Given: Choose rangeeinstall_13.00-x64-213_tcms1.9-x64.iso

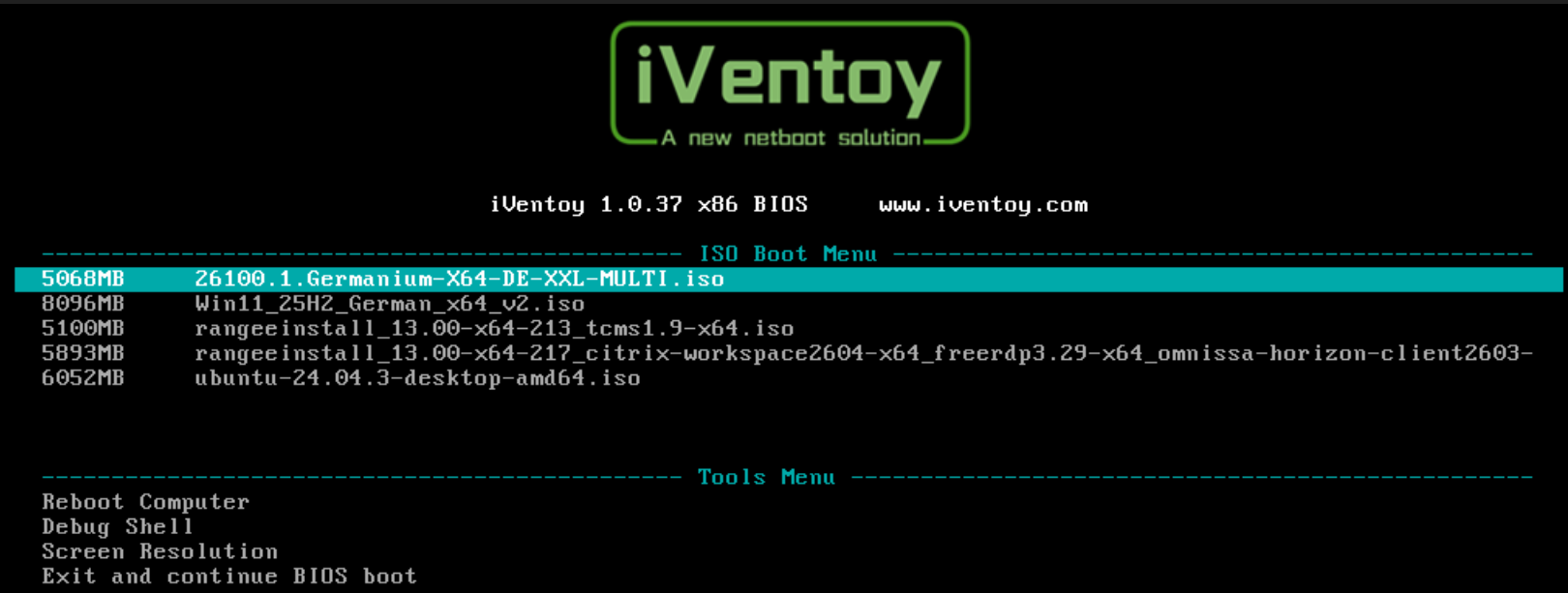Looking at the screenshot, I should (494, 329).
